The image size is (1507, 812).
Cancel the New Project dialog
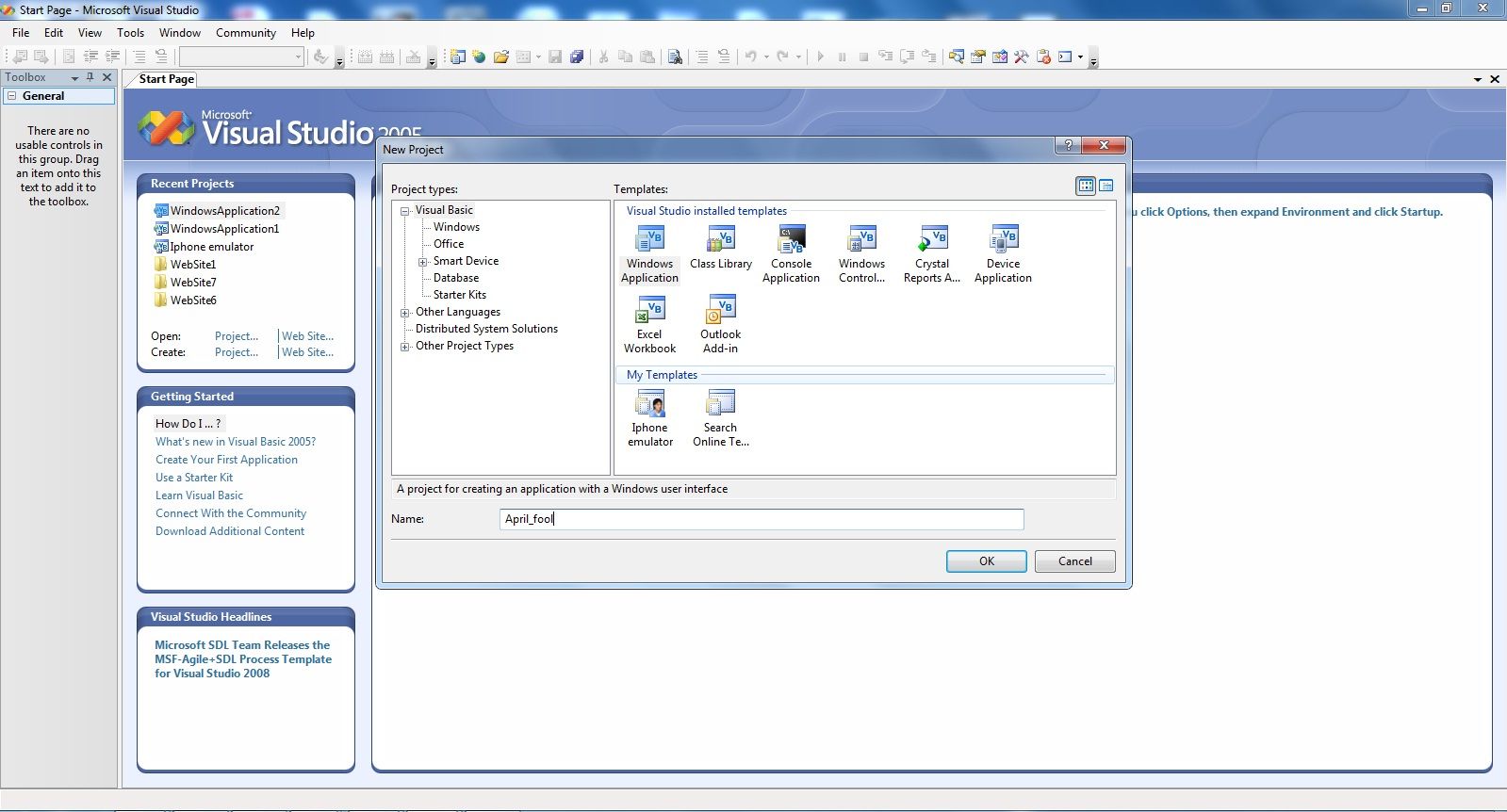tap(1074, 561)
